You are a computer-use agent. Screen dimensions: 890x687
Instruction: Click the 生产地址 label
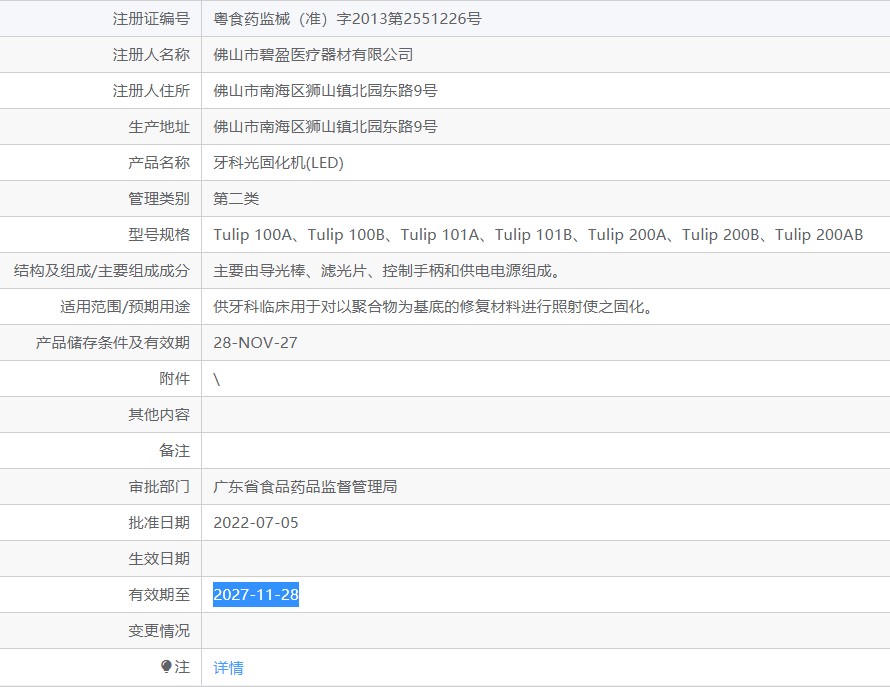[x=159, y=127]
